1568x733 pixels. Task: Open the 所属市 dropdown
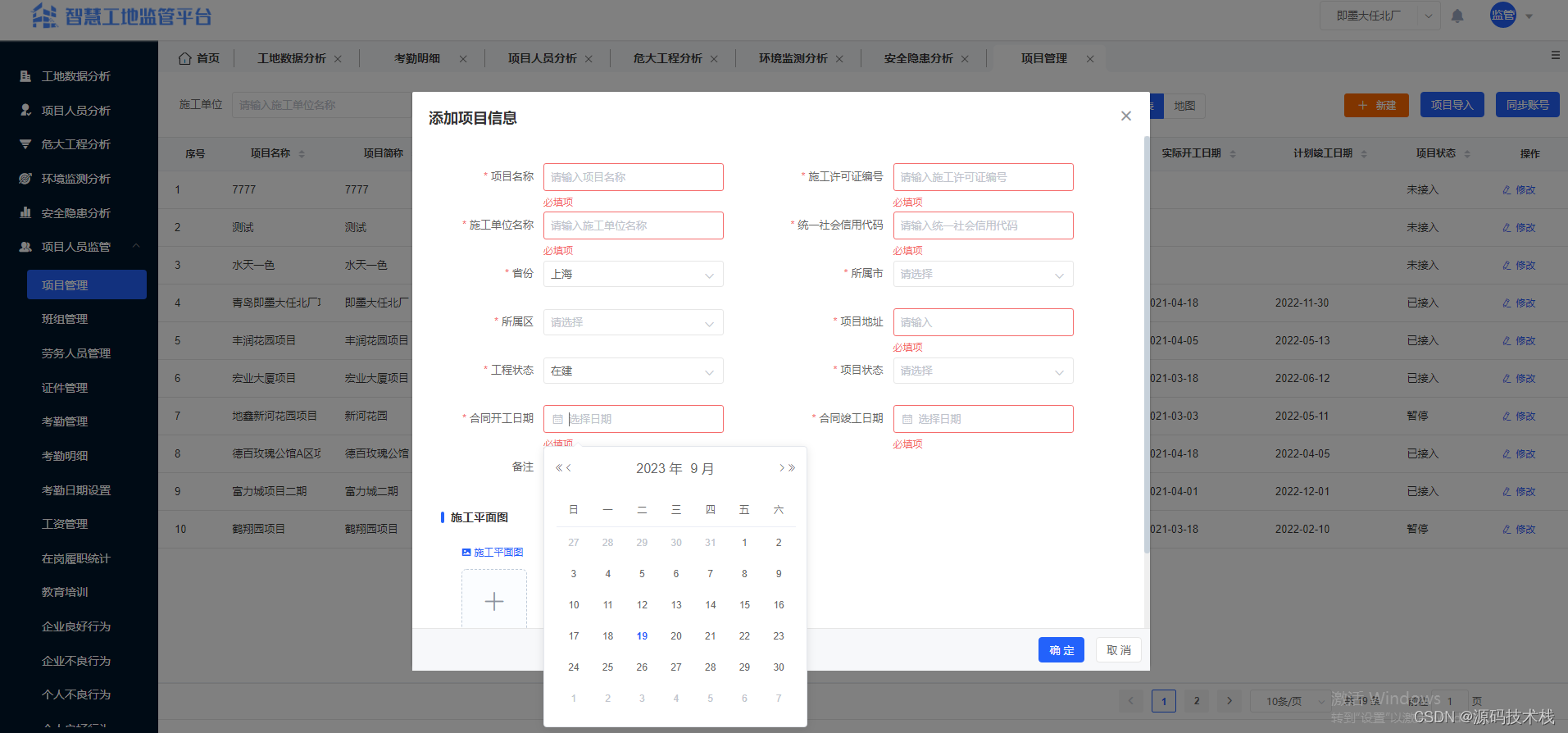pos(983,274)
